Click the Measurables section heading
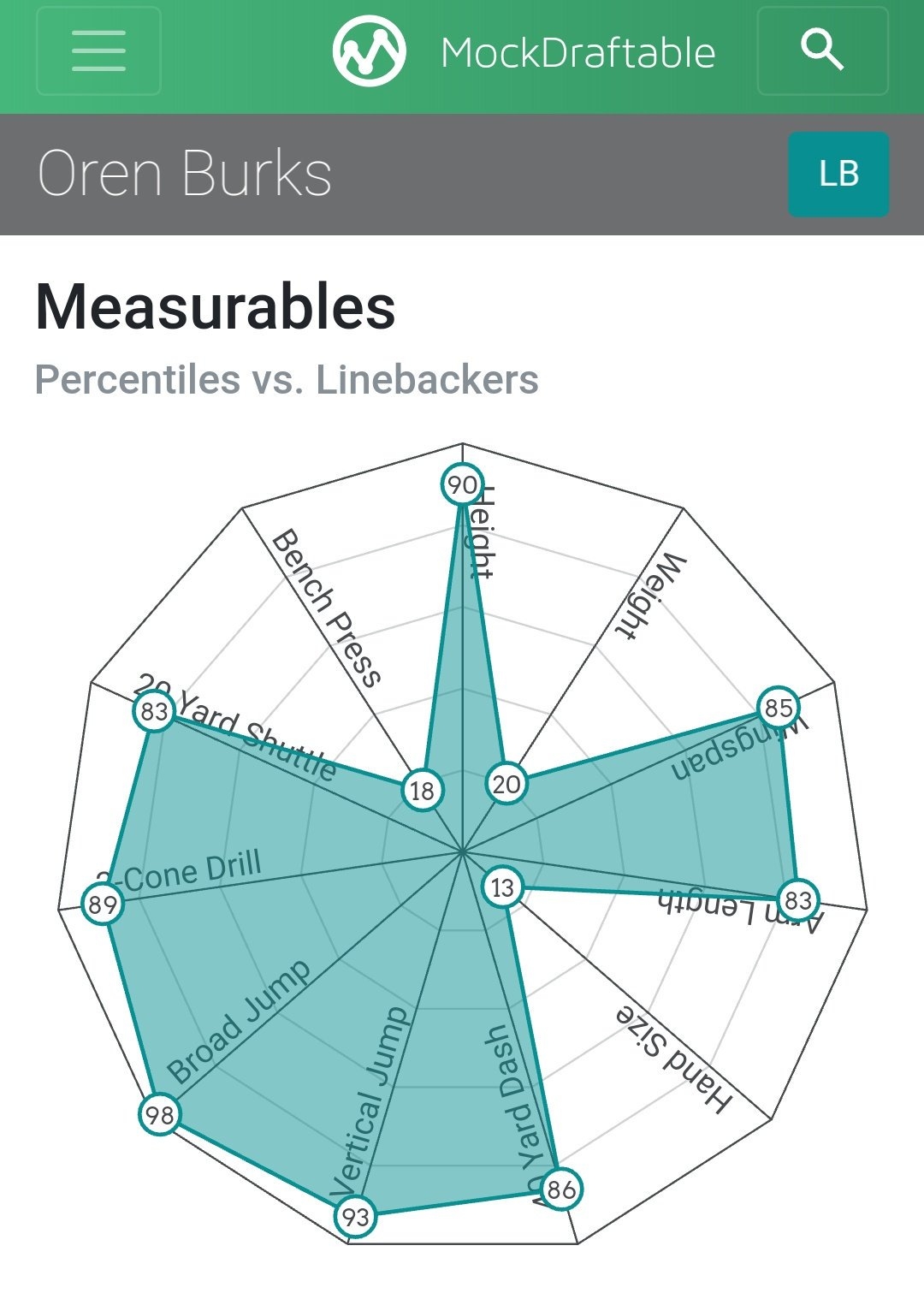 click(x=216, y=307)
